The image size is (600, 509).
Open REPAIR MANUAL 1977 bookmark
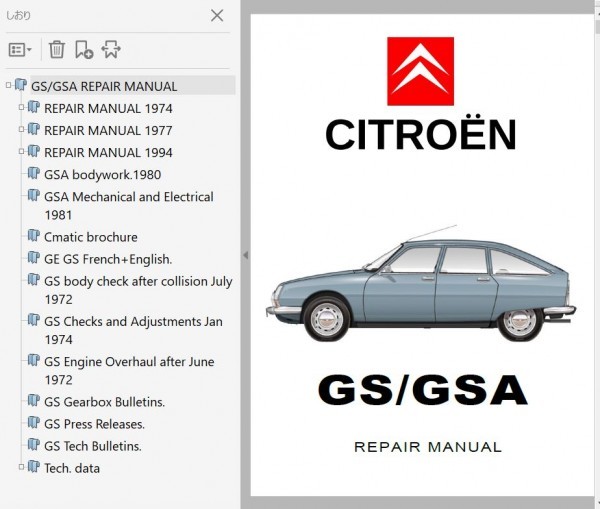(108, 131)
